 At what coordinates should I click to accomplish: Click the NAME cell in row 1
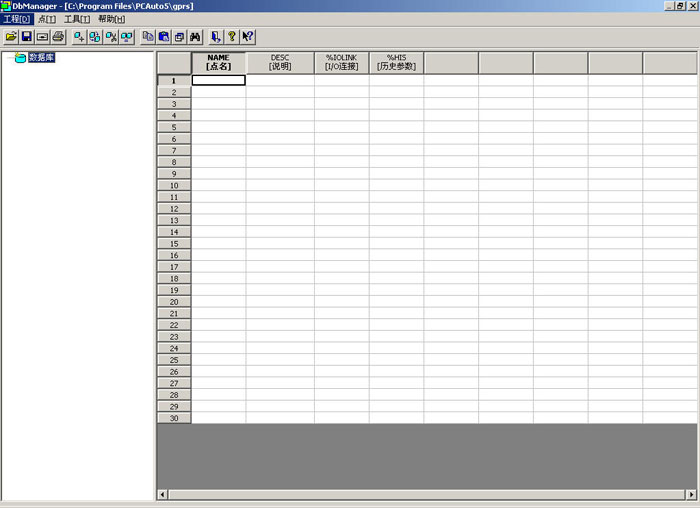[218, 80]
